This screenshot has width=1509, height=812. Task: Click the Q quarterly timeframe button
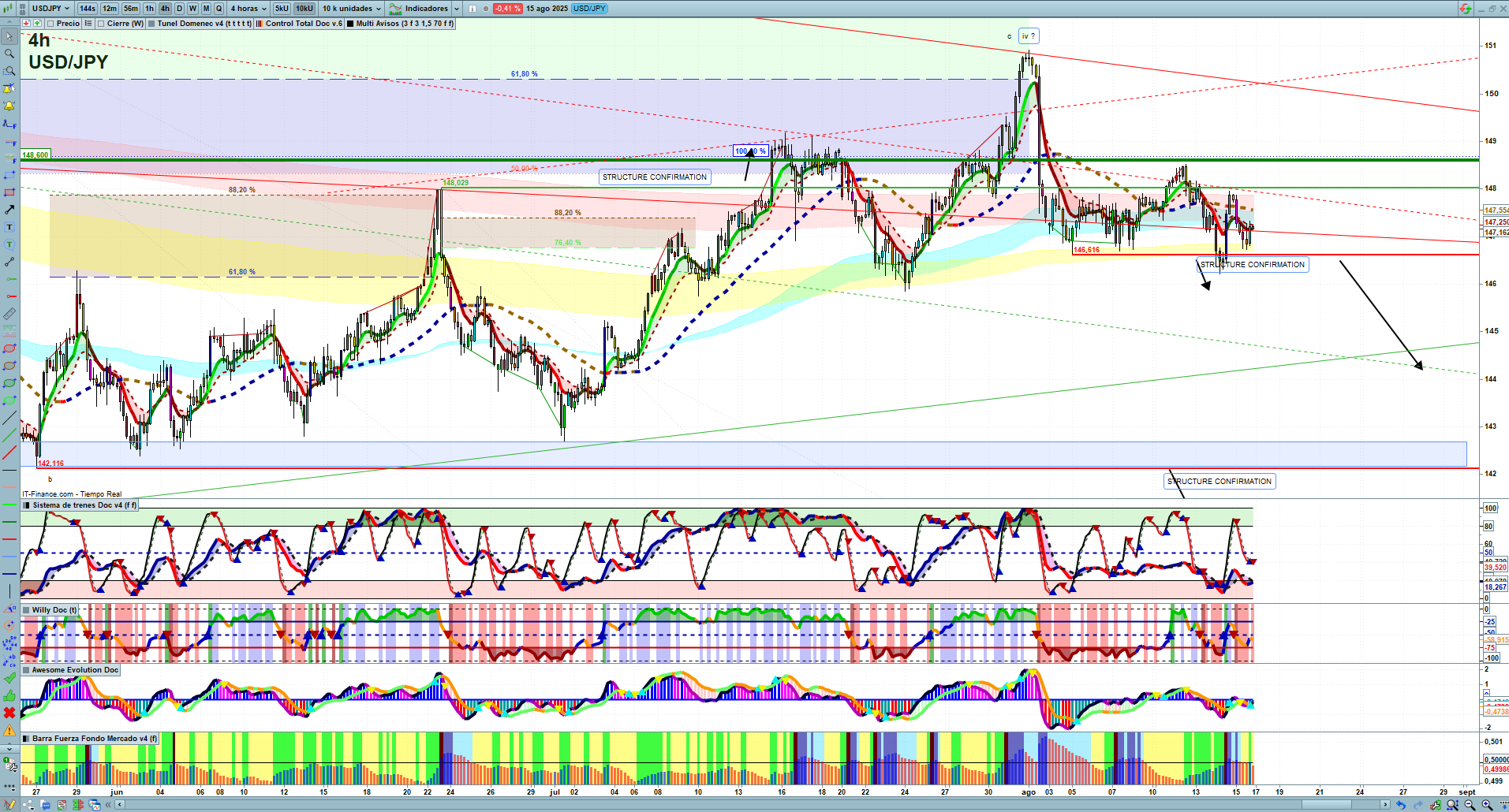219,9
